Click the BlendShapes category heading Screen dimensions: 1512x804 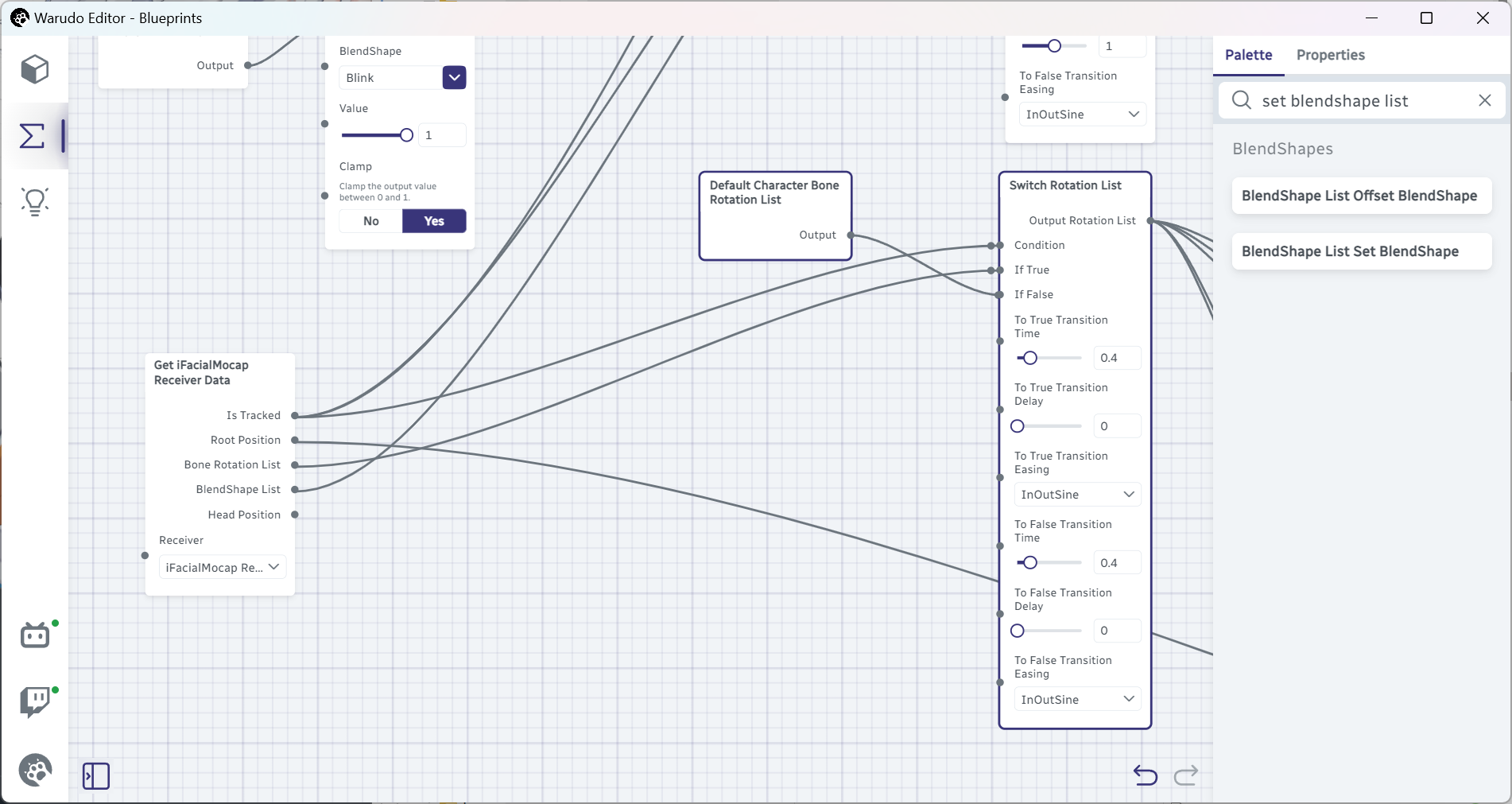point(1282,149)
